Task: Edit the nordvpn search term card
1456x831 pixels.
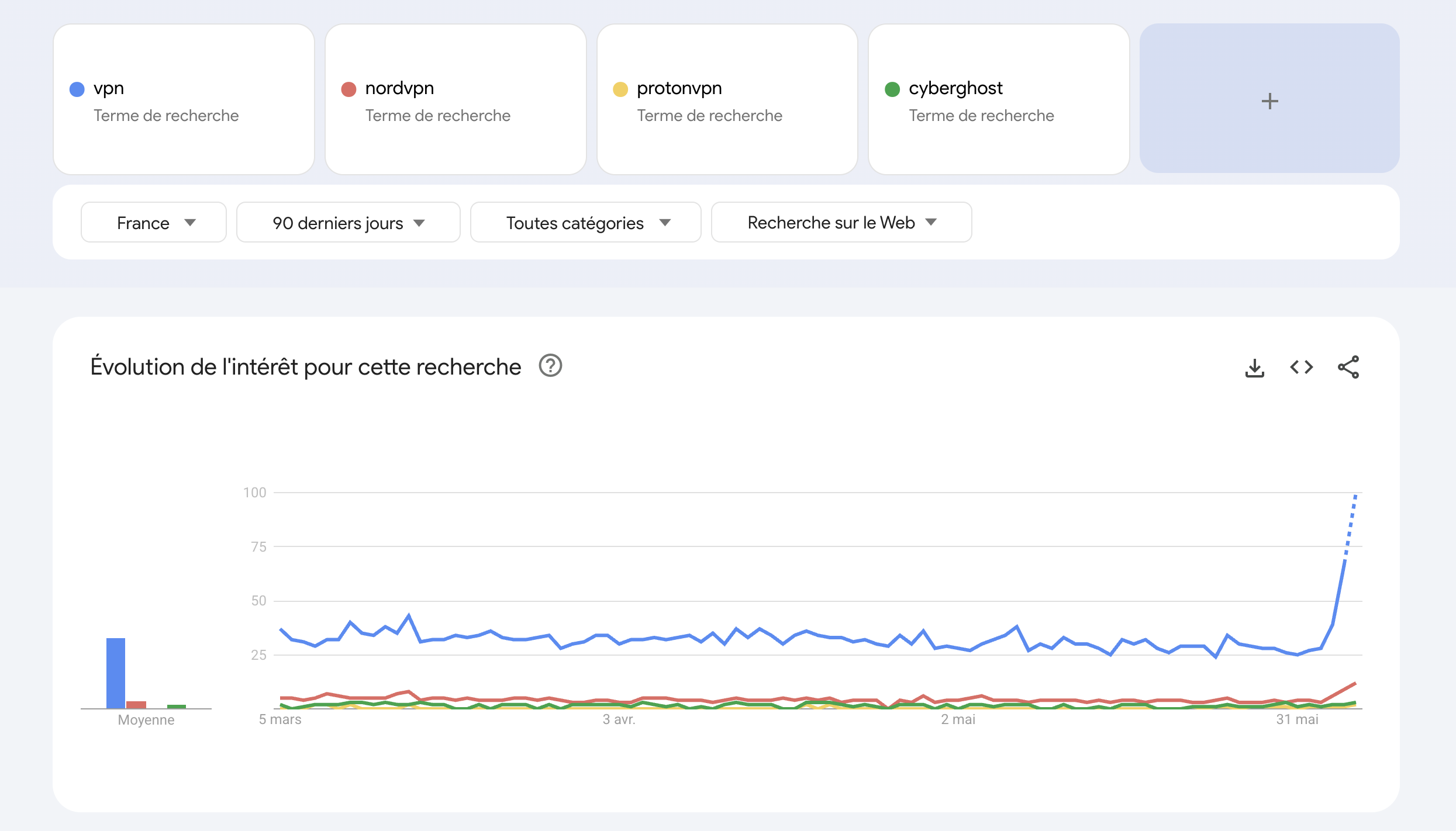Action: point(456,99)
